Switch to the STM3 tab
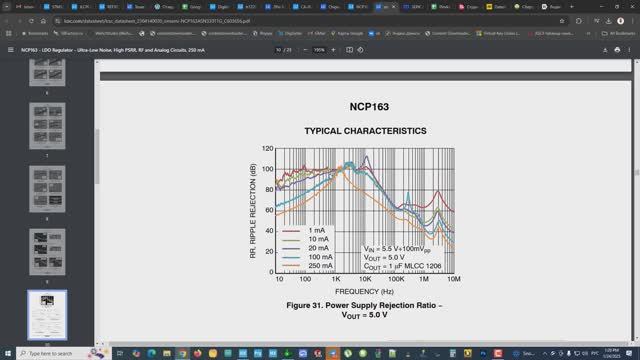 (53, 7)
